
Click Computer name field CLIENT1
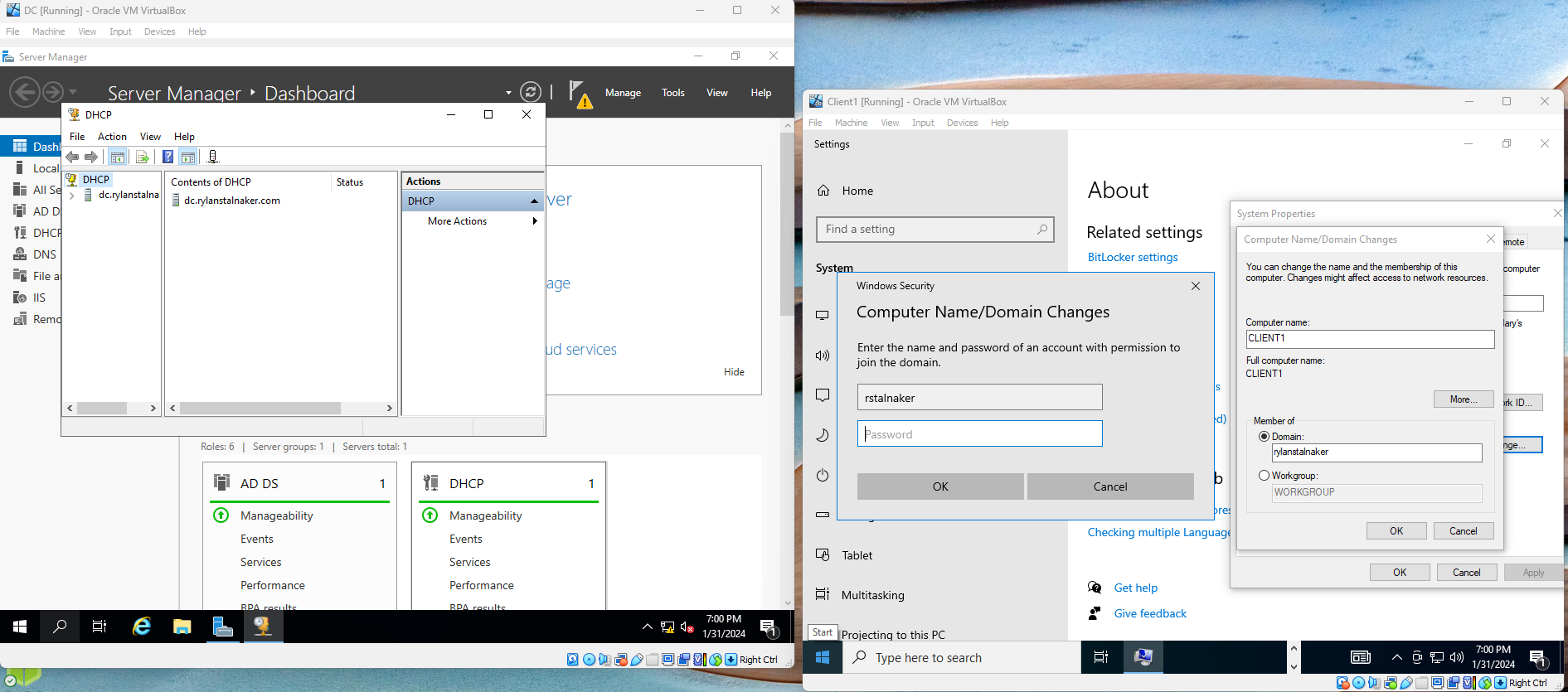click(1370, 338)
